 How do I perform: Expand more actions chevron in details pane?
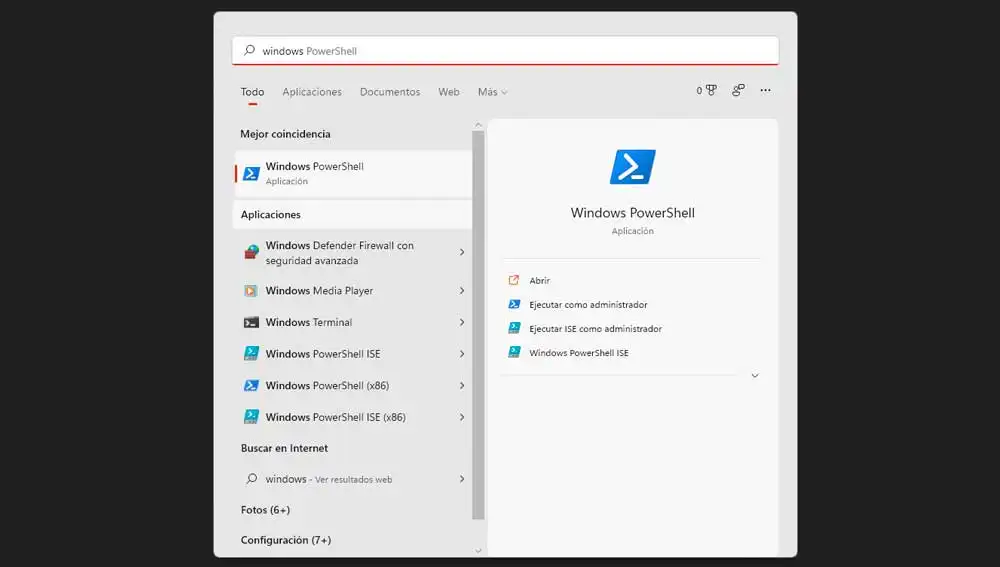coord(755,376)
